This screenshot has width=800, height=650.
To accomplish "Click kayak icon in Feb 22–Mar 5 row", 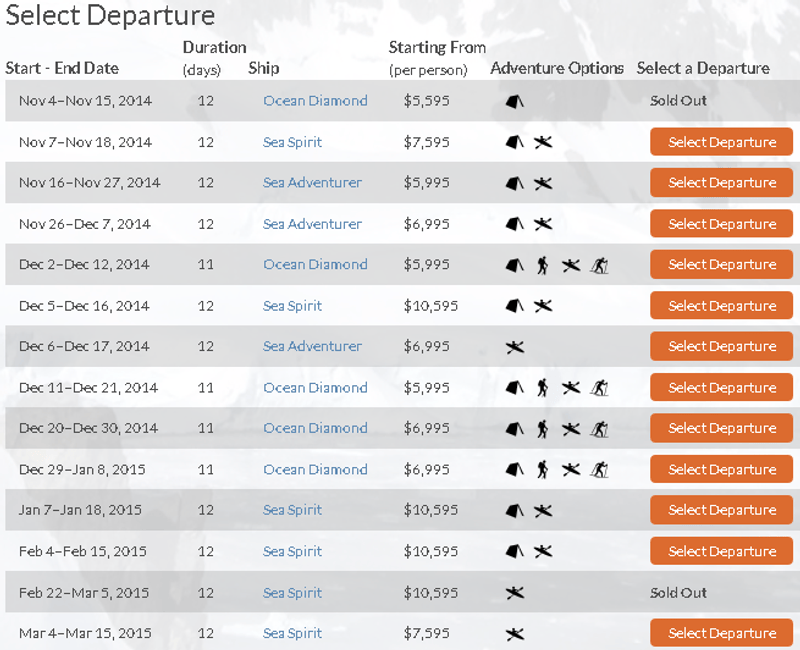I will click(x=514, y=593).
